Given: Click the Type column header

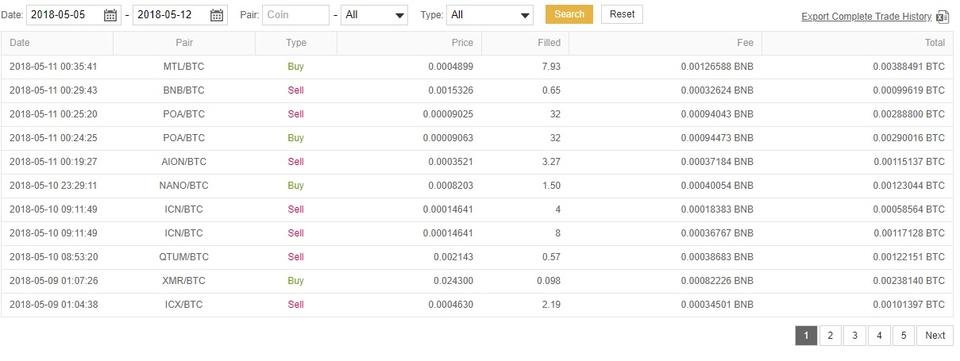Looking at the screenshot, I should pyautogui.click(x=296, y=43).
